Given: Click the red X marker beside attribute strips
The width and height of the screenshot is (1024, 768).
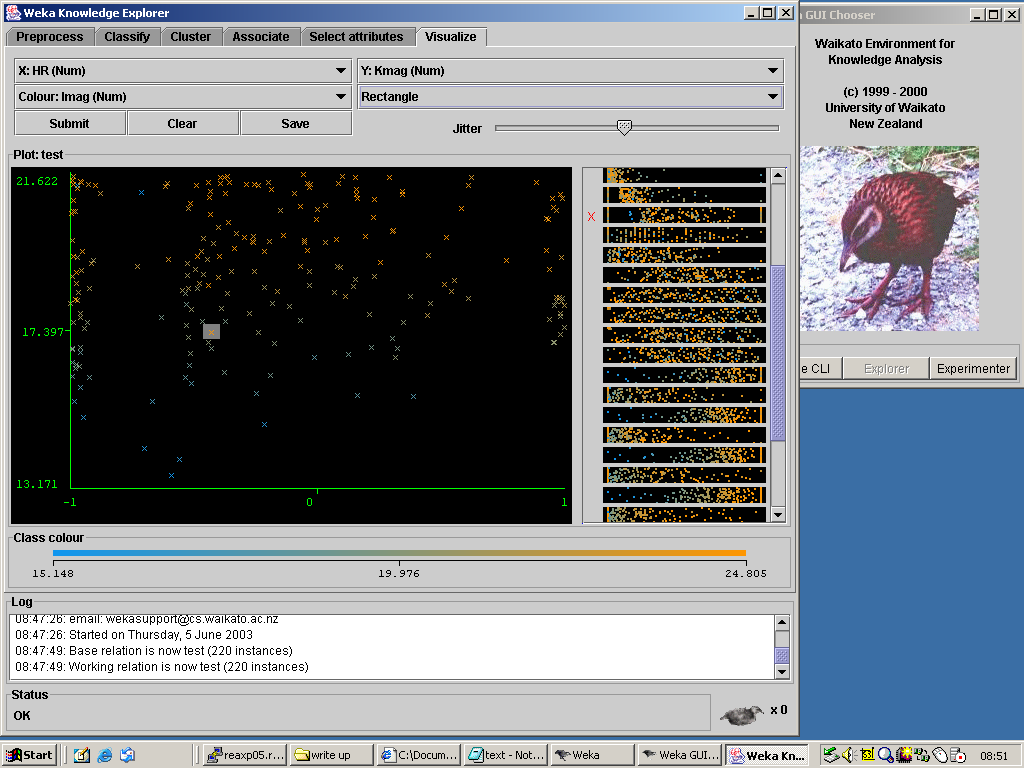Looking at the screenshot, I should (591, 217).
